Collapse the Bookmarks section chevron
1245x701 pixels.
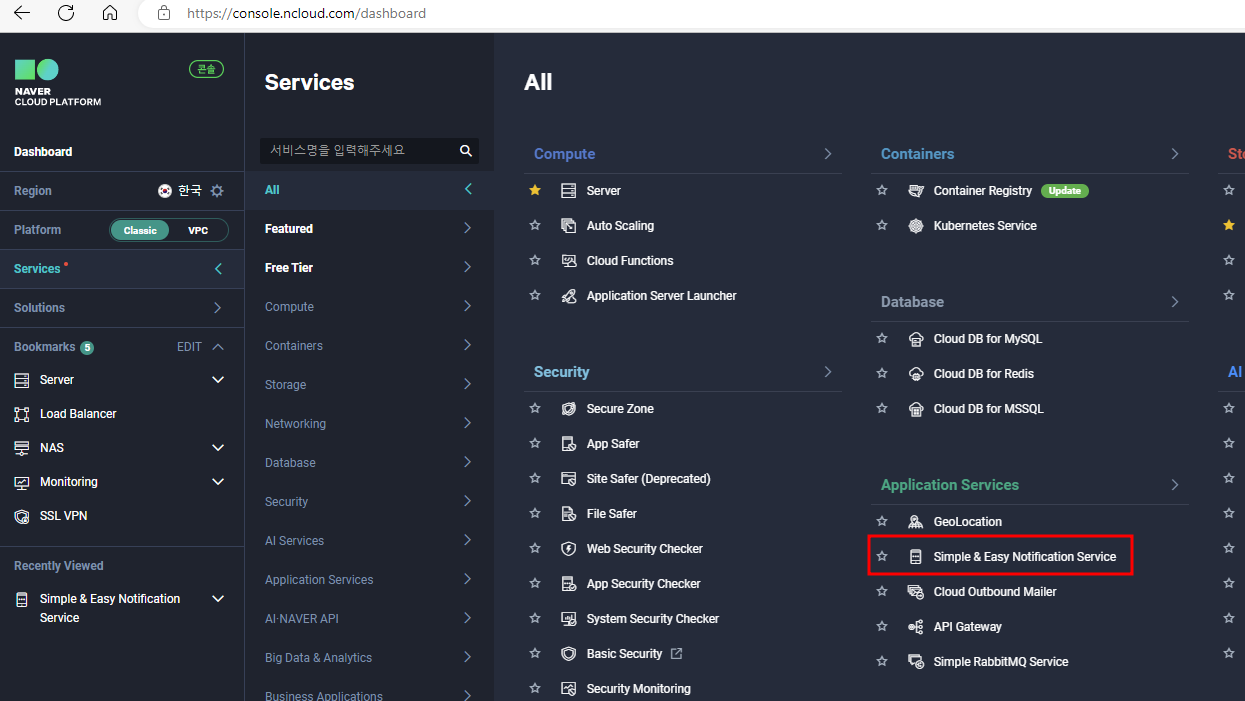tap(218, 347)
